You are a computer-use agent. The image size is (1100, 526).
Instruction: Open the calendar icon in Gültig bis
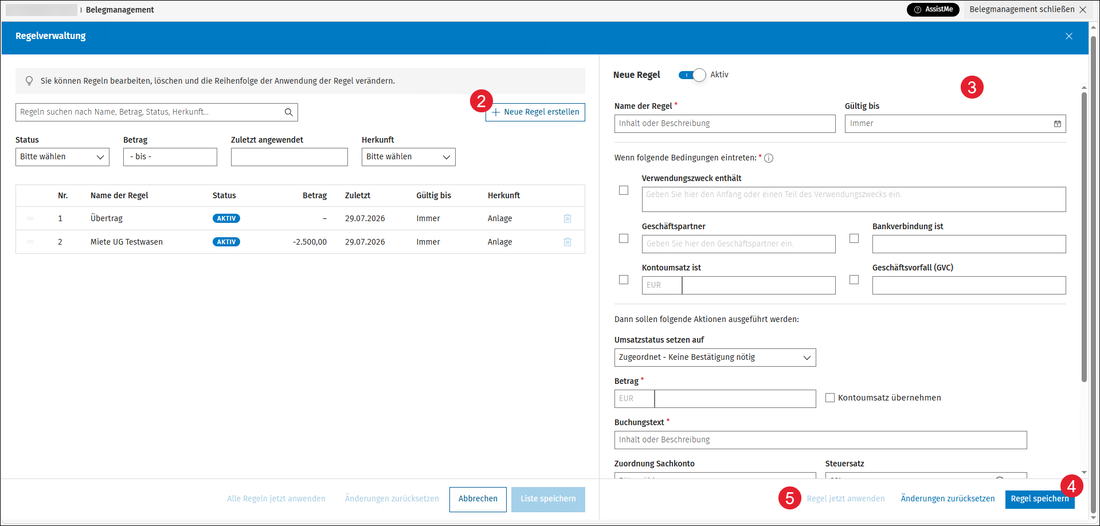click(x=1057, y=123)
